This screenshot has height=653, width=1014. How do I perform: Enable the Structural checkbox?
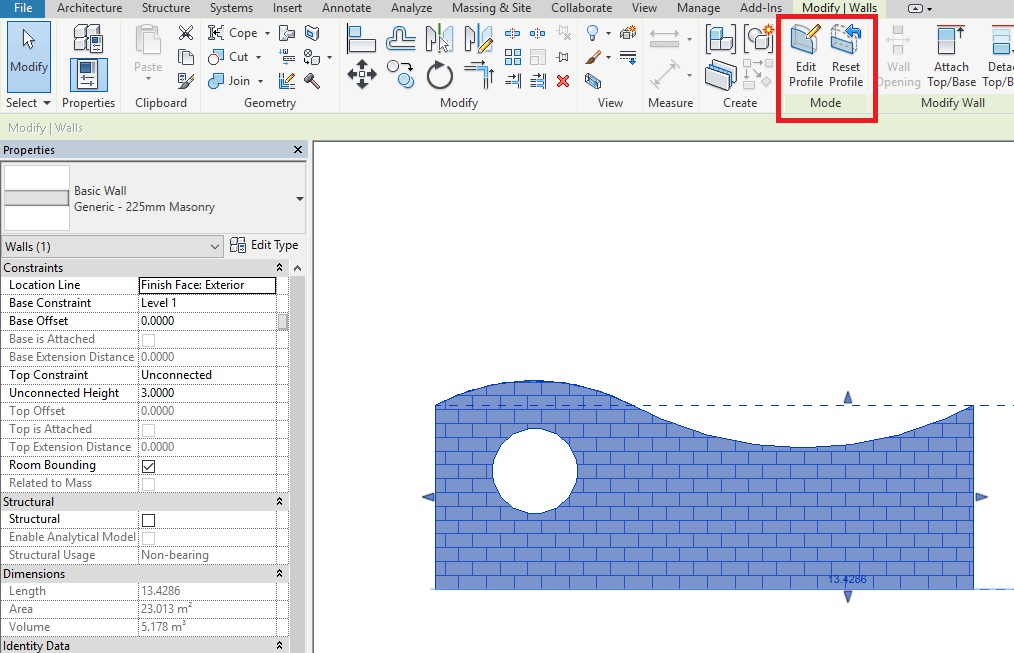point(149,520)
